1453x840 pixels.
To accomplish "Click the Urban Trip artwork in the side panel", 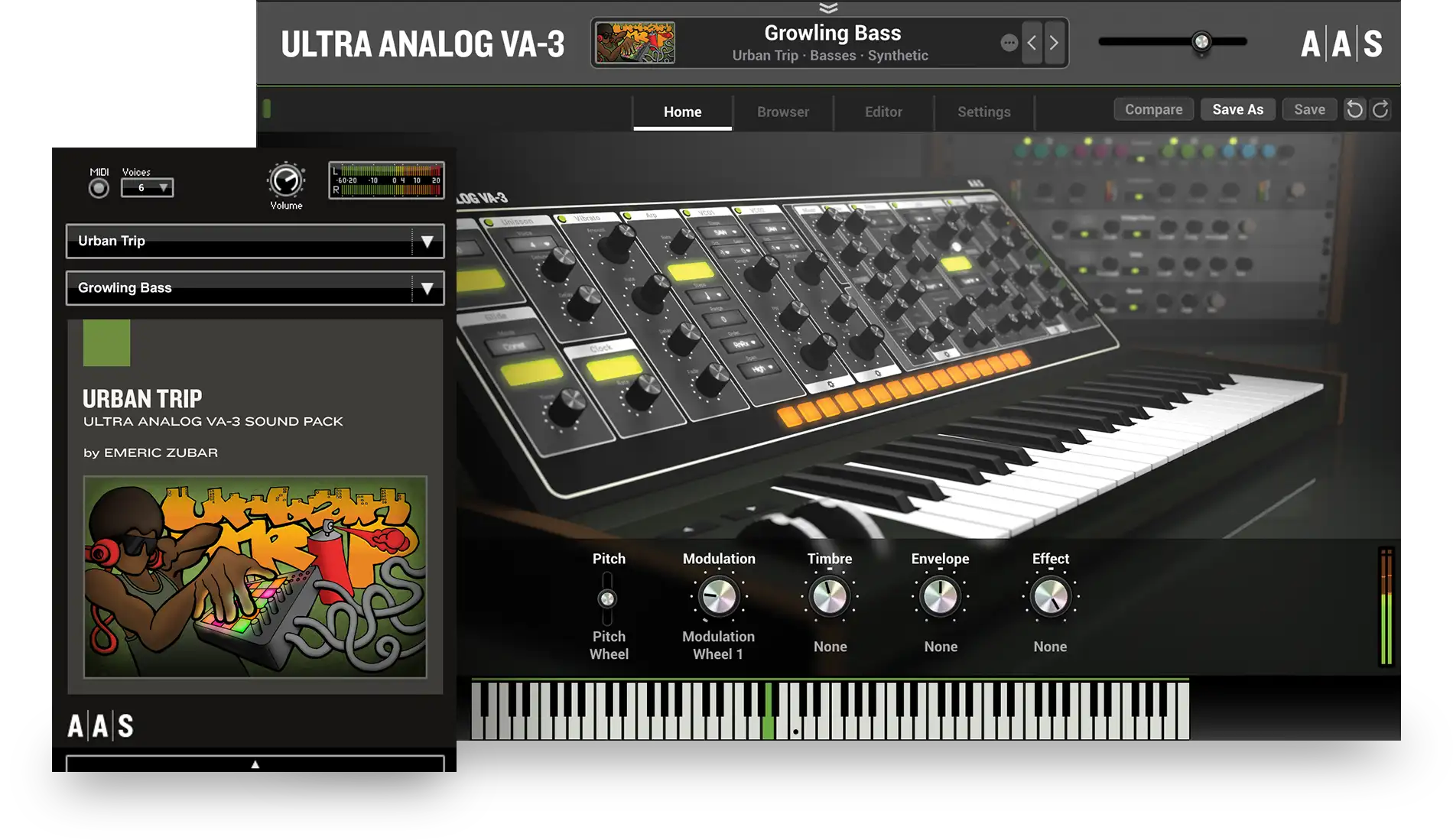I will click(x=255, y=577).
